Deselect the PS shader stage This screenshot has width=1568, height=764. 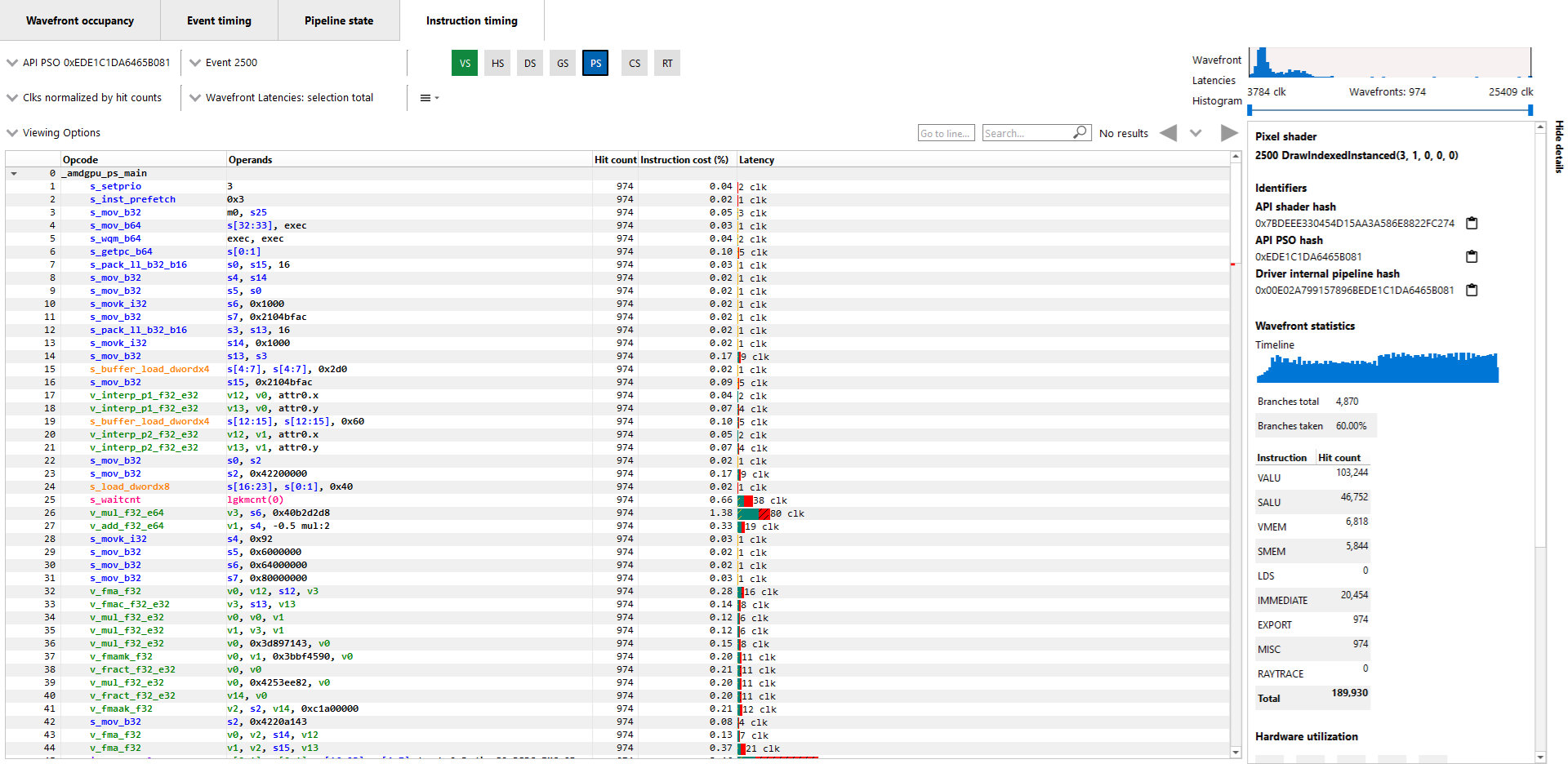point(595,63)
